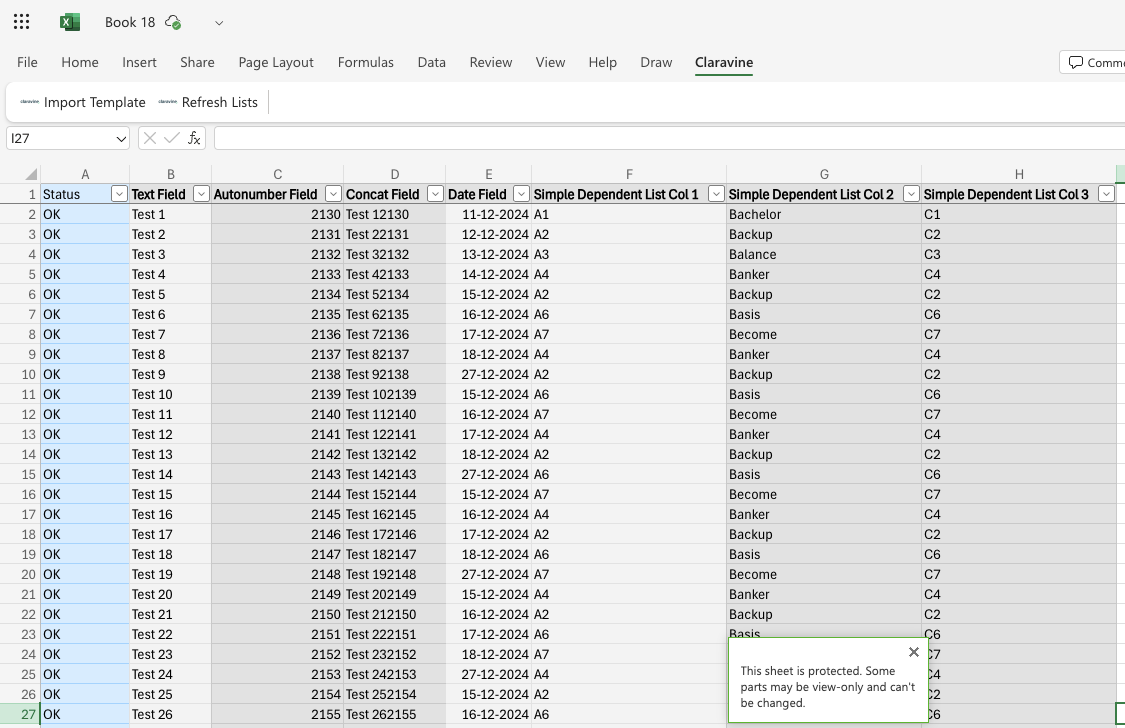Click the cell containing Test 5
Viewport: 1125px width, 728px height.
(170, 295)
